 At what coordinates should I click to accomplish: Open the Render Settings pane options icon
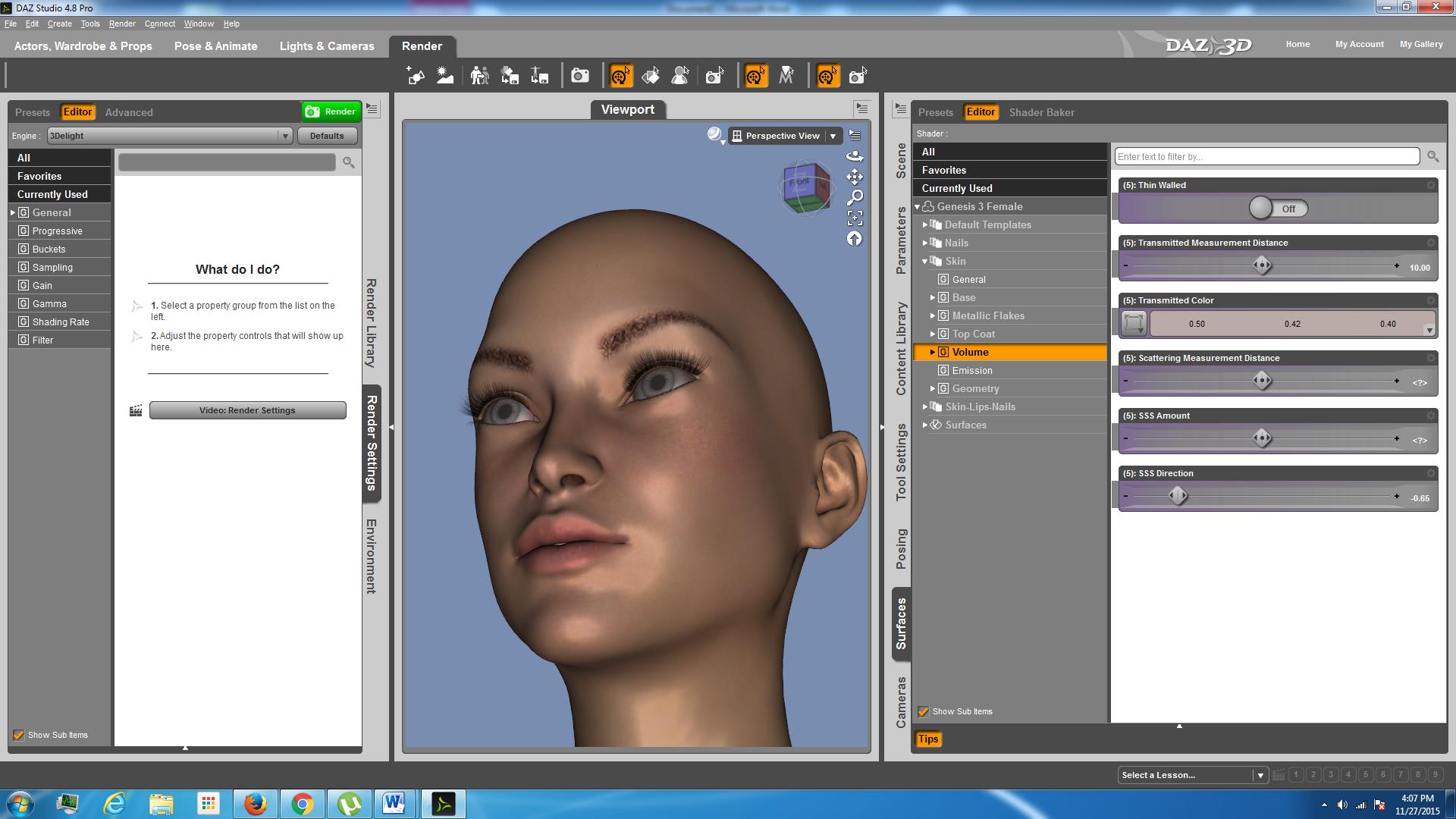click(x=372, y=109)
